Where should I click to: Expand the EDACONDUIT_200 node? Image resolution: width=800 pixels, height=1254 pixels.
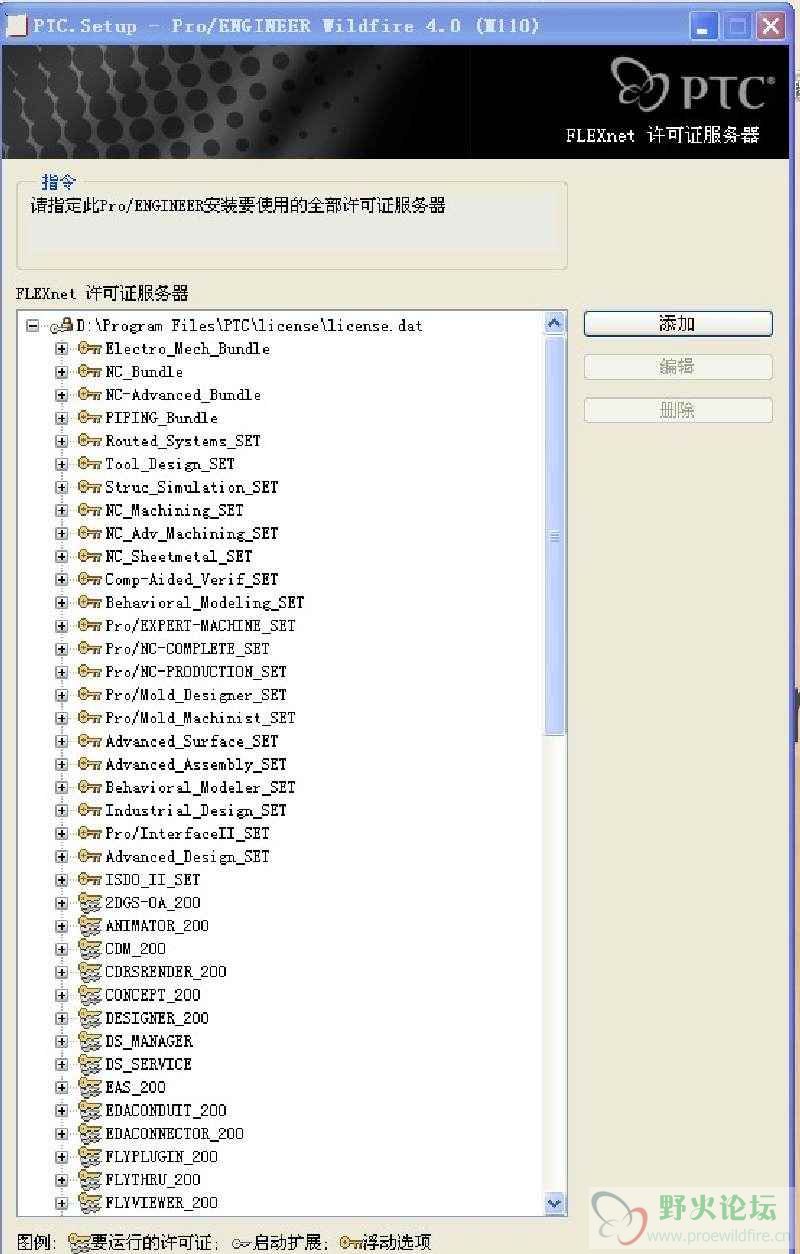click(61, 1110)
